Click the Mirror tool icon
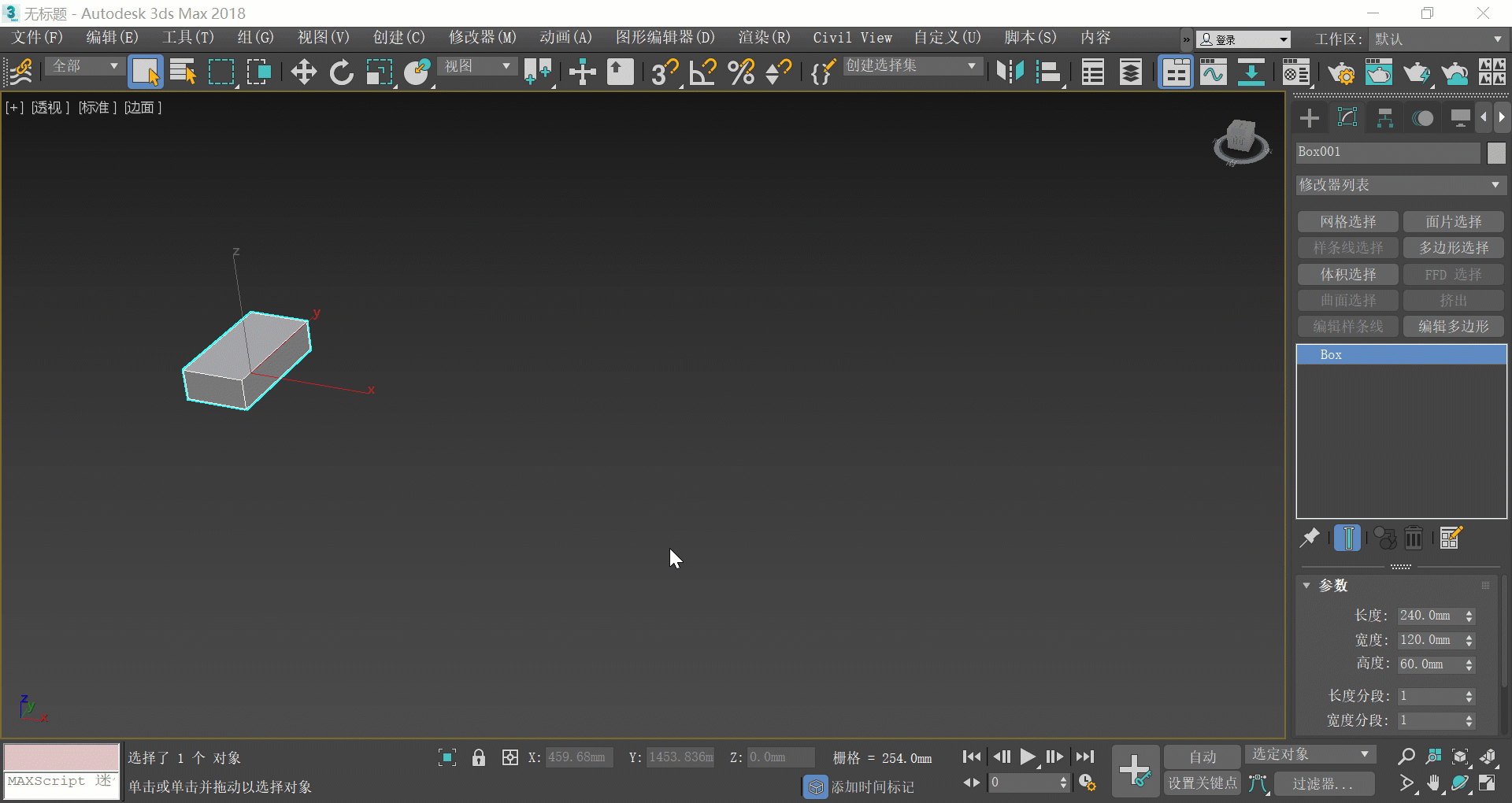This screenshot has height=803, width=1512. click(x=1010, y=72)
